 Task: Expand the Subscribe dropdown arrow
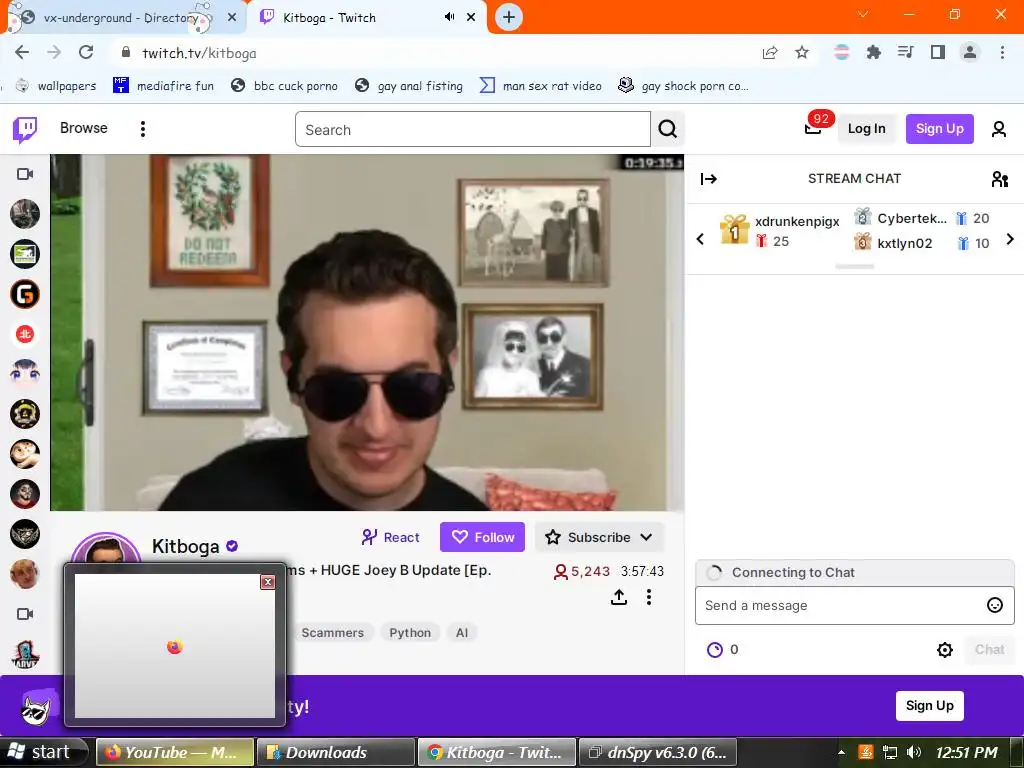[x=646, y=537]
